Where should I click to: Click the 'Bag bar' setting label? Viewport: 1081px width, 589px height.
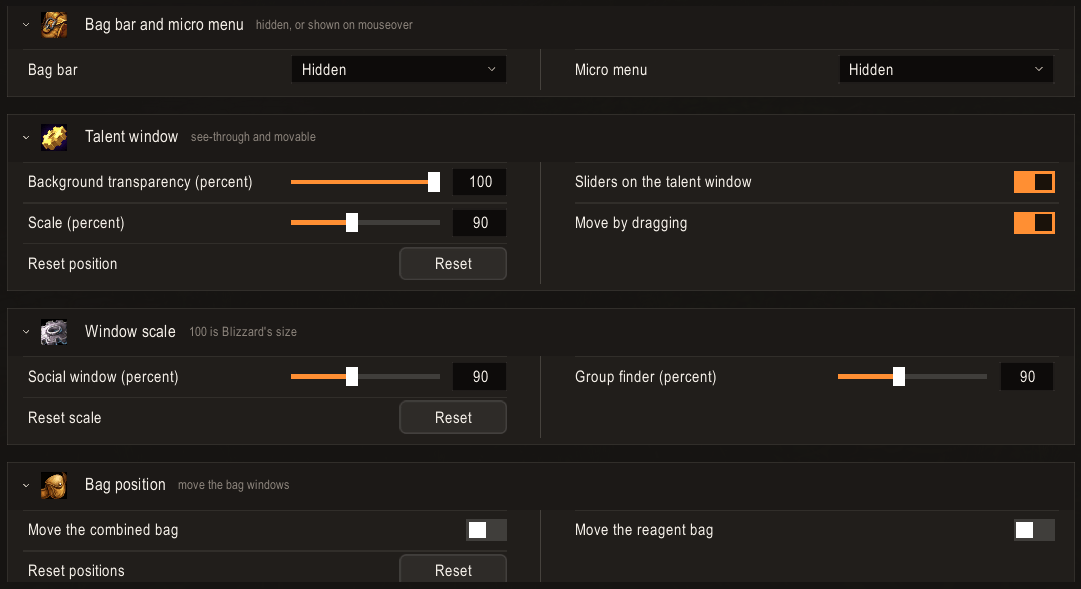point(53,70)
